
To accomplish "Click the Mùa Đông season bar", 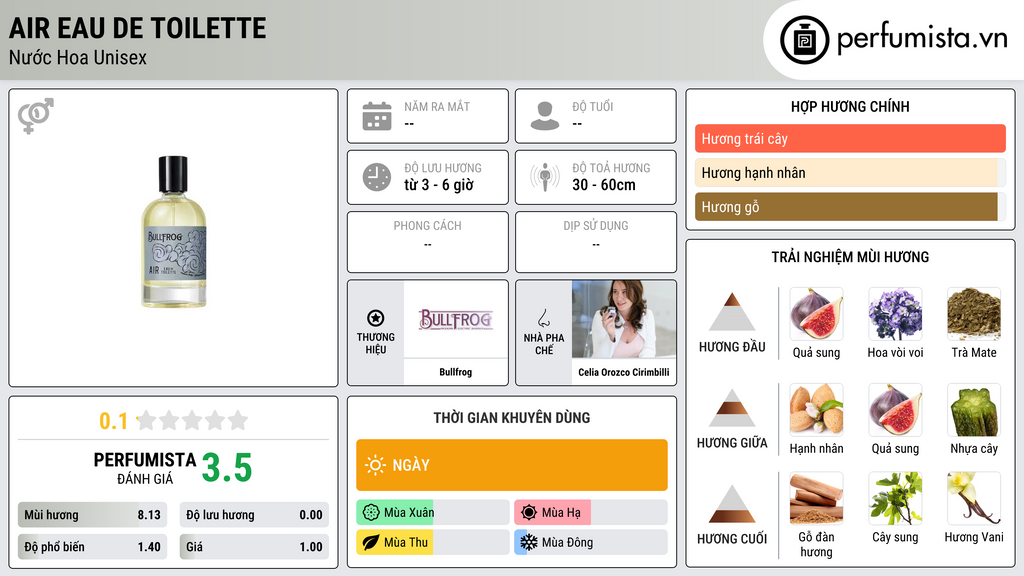I will 591,542.
